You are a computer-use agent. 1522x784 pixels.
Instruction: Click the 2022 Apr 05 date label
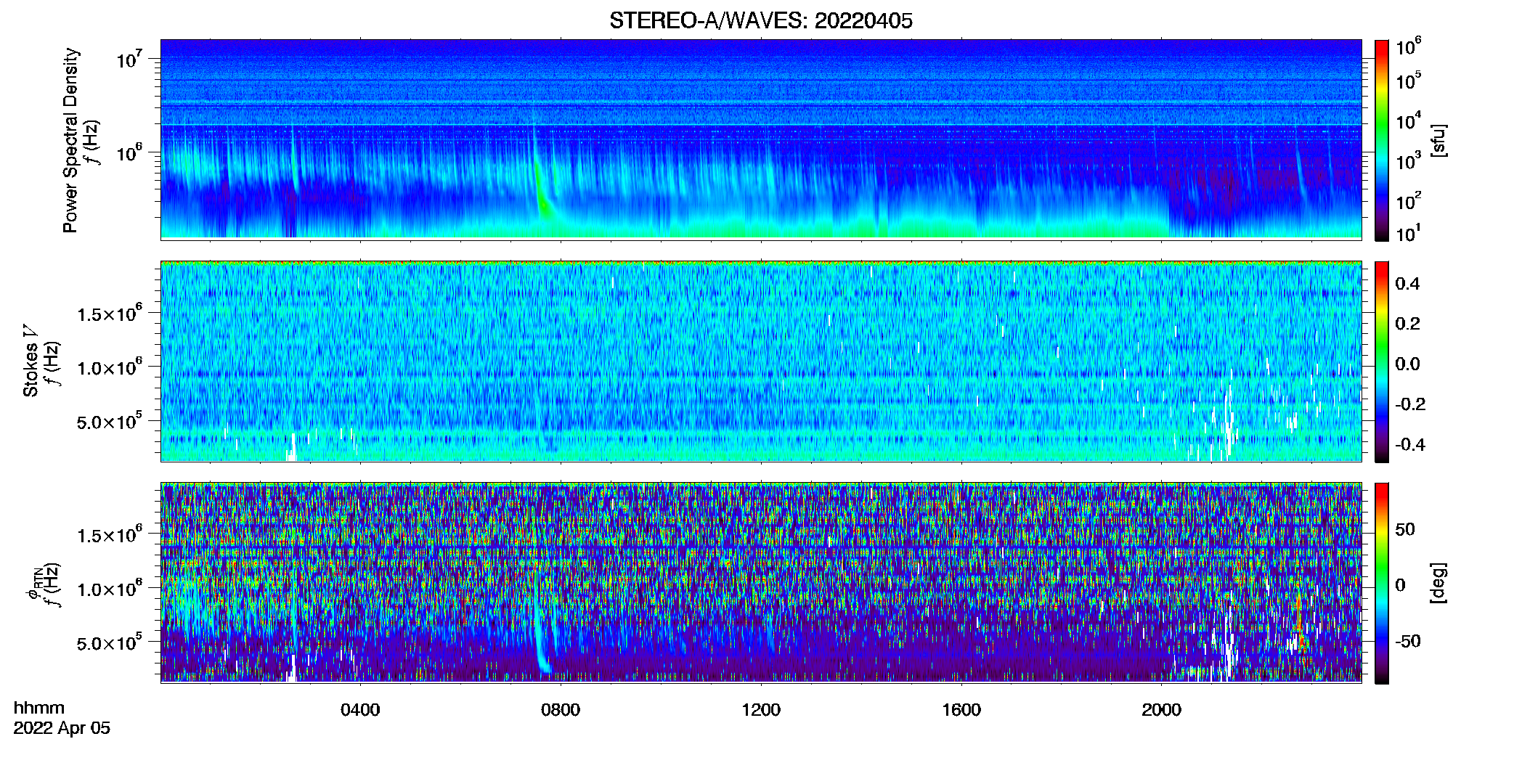[62, 728]
